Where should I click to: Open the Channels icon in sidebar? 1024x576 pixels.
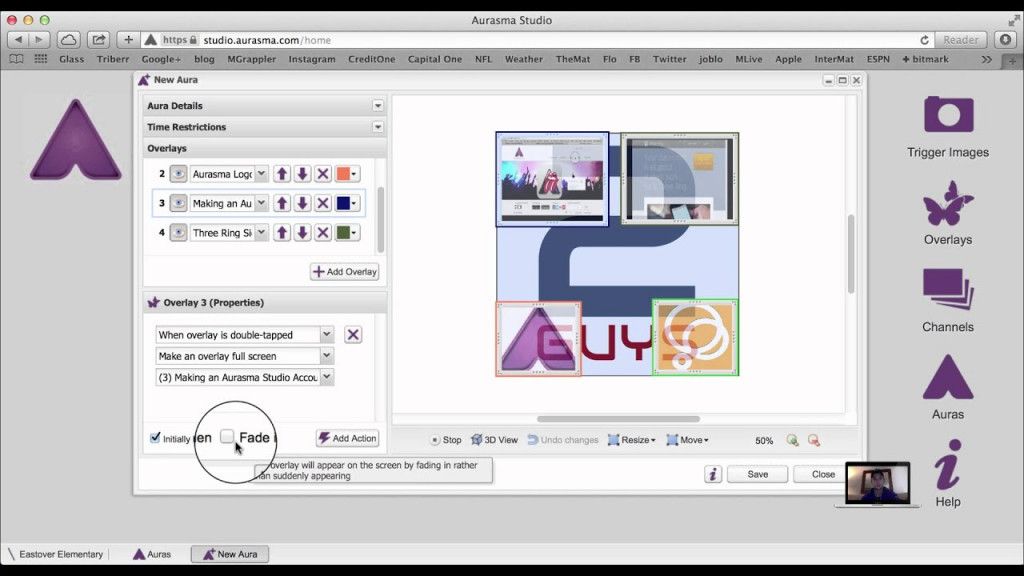pos(948,289)
